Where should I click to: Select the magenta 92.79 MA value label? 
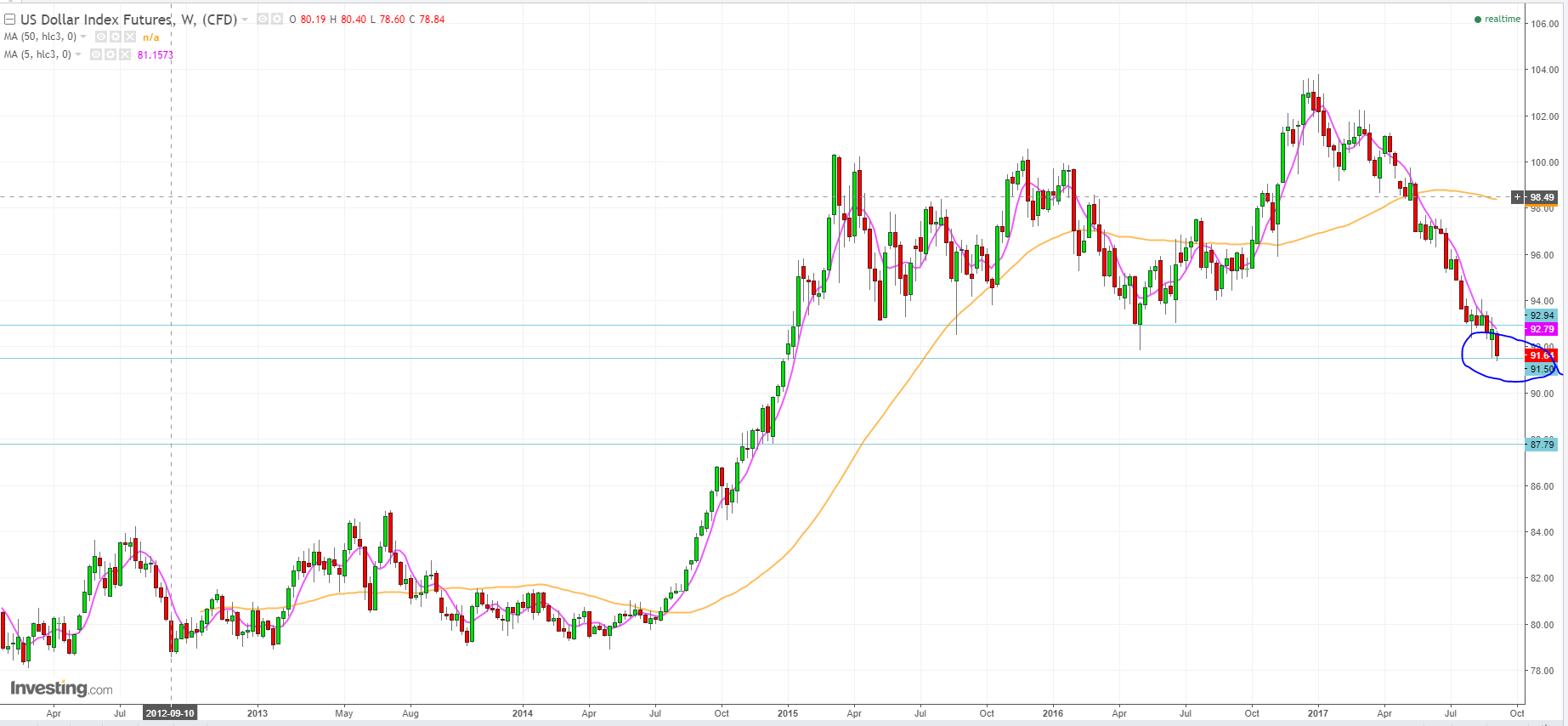pos(1542,329)
